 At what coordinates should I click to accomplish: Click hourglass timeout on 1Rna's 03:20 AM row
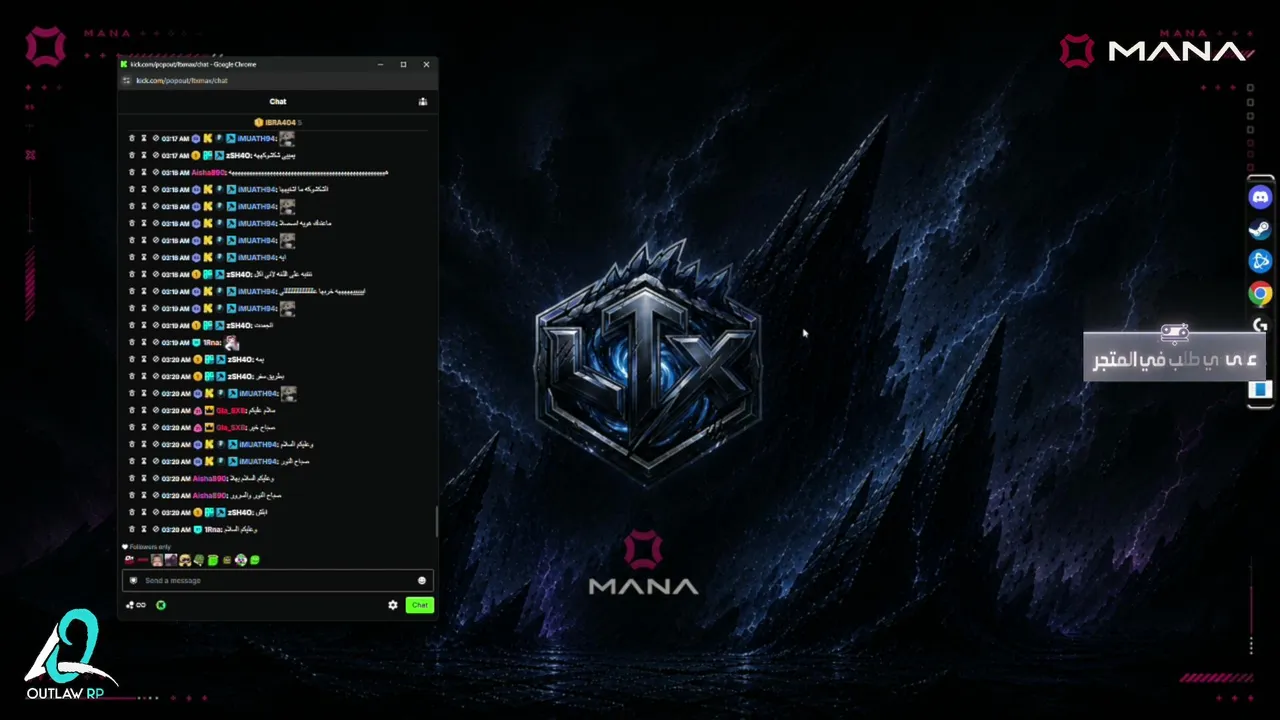click(x=143, y=529)
